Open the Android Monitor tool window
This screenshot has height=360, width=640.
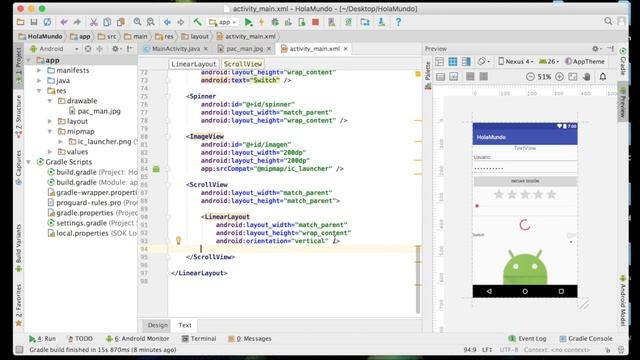click(x=138, y=338)
